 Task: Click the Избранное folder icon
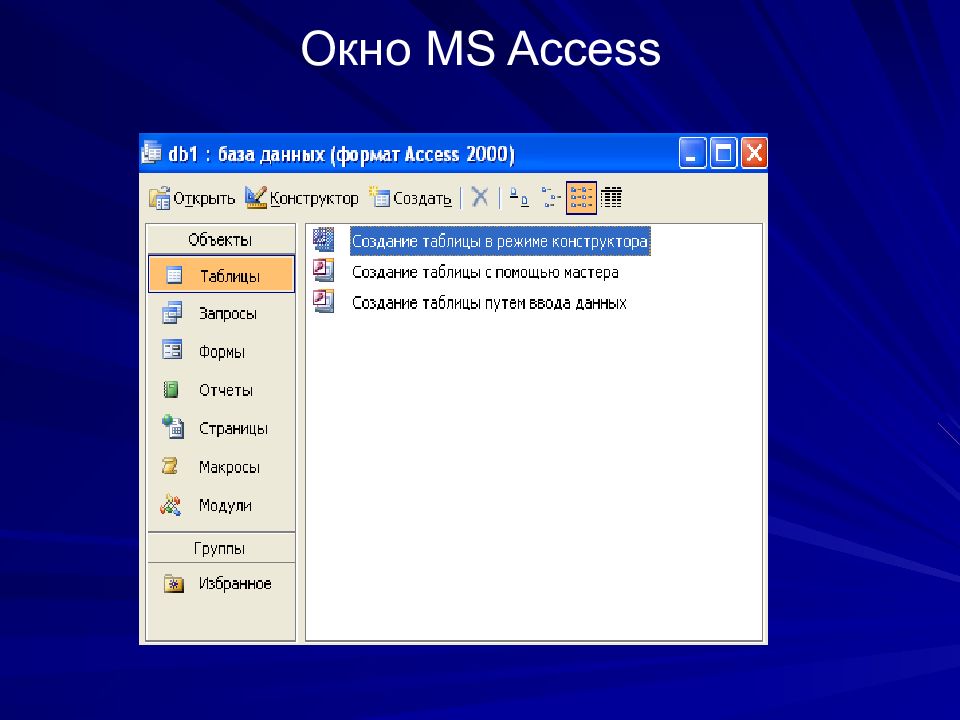coord(174,583)
